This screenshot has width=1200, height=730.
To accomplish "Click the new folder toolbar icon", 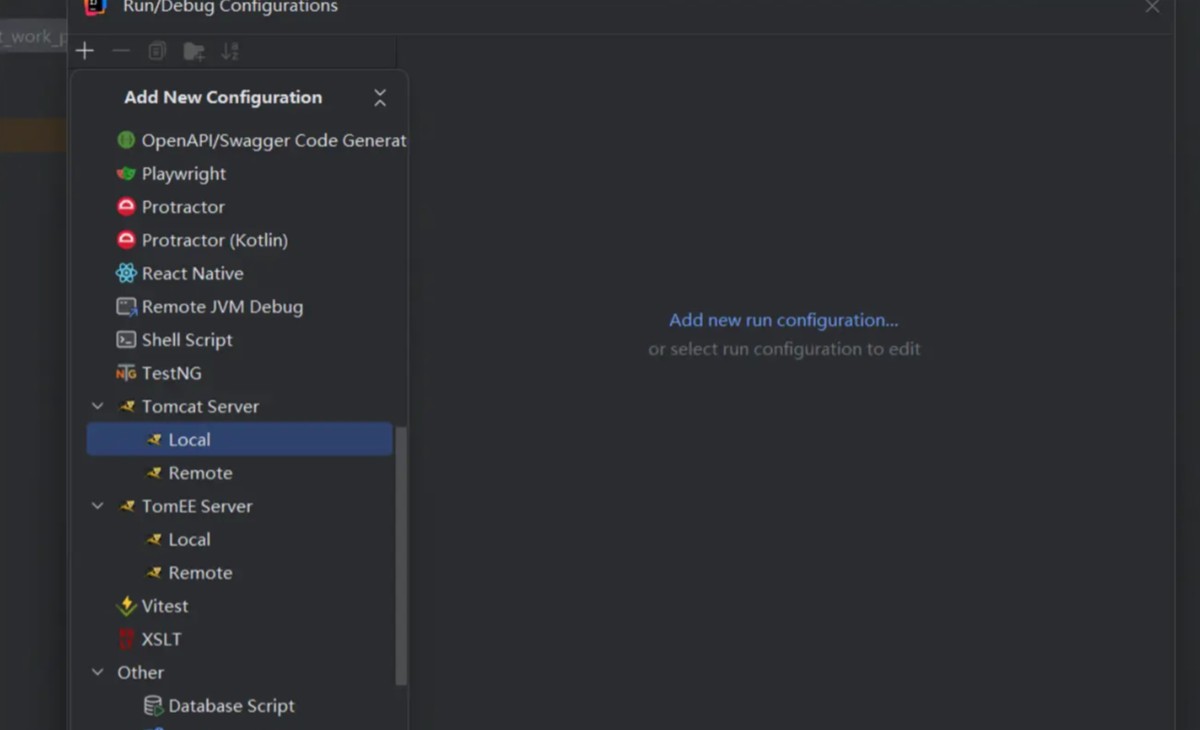I will pyautogui.click(x=194, y=51).
